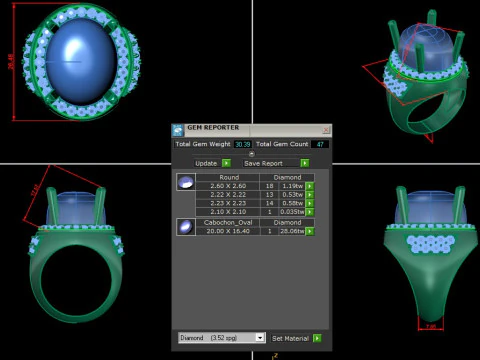Click the Cabochon_Oval gem thumbnail

tap(186, 227)
